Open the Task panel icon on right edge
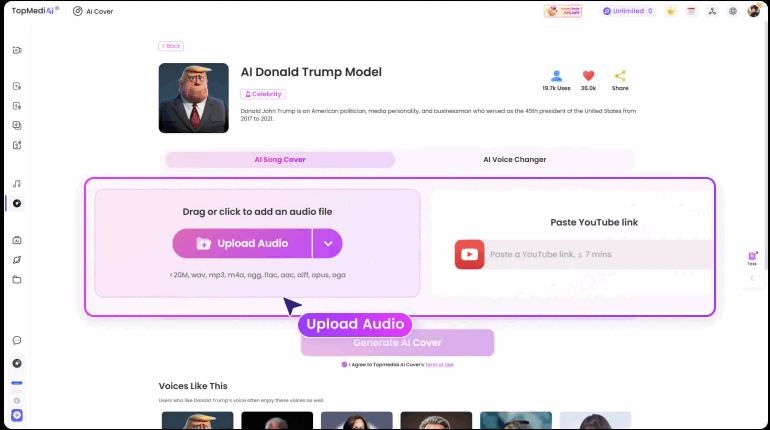This screenshot has height=430, width=770. (x=752, y=258)
